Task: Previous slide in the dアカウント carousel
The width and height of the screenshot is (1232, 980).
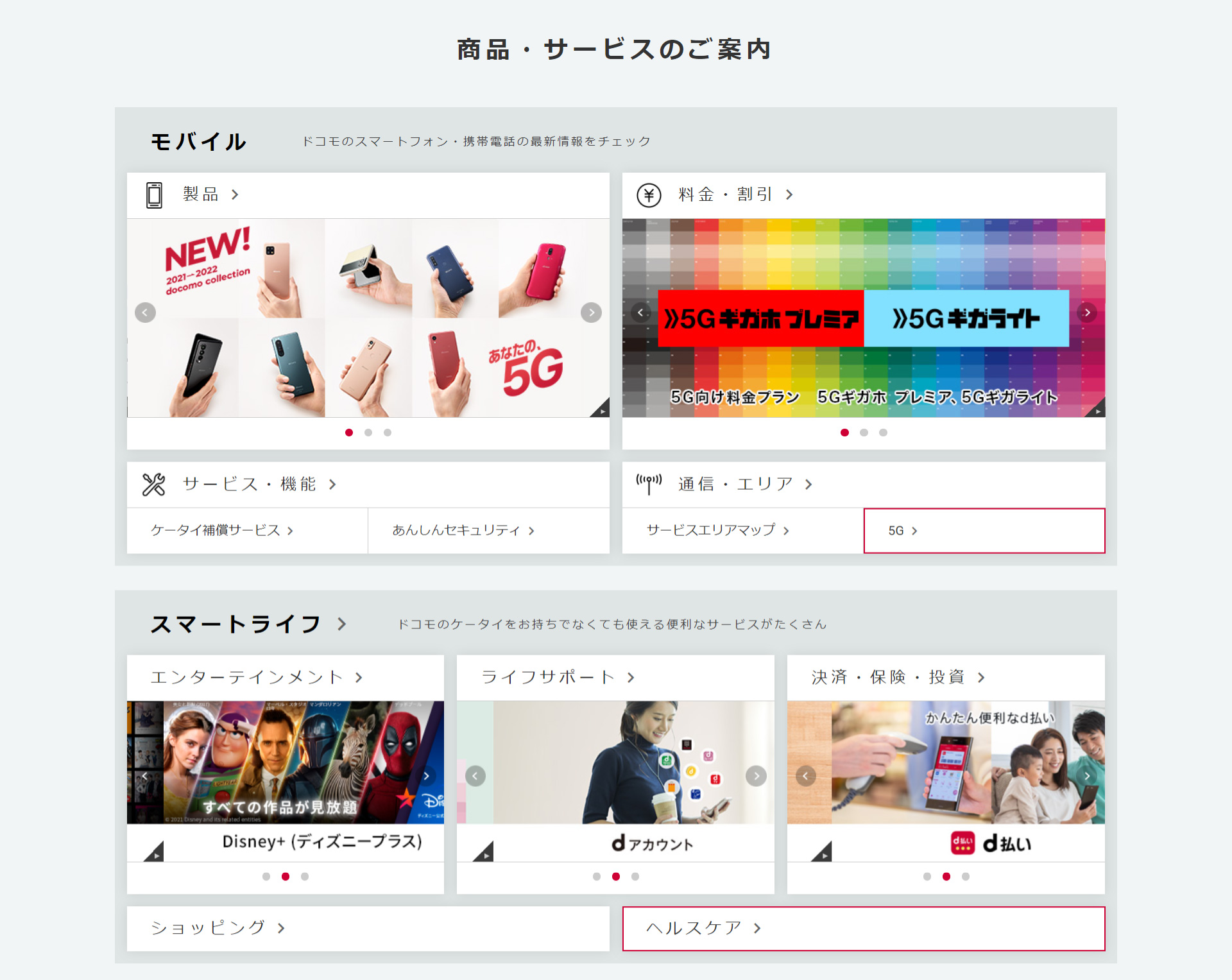Action: coord(475,776)
